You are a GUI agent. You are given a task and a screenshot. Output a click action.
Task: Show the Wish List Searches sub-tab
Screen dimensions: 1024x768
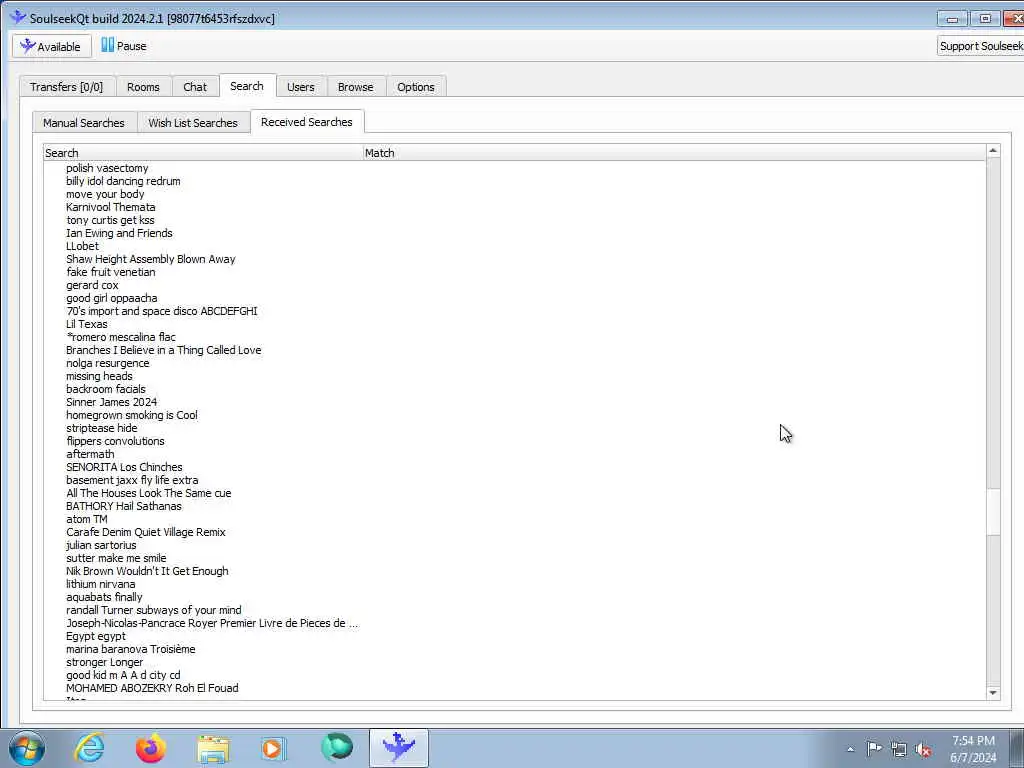tap(193, 123)
